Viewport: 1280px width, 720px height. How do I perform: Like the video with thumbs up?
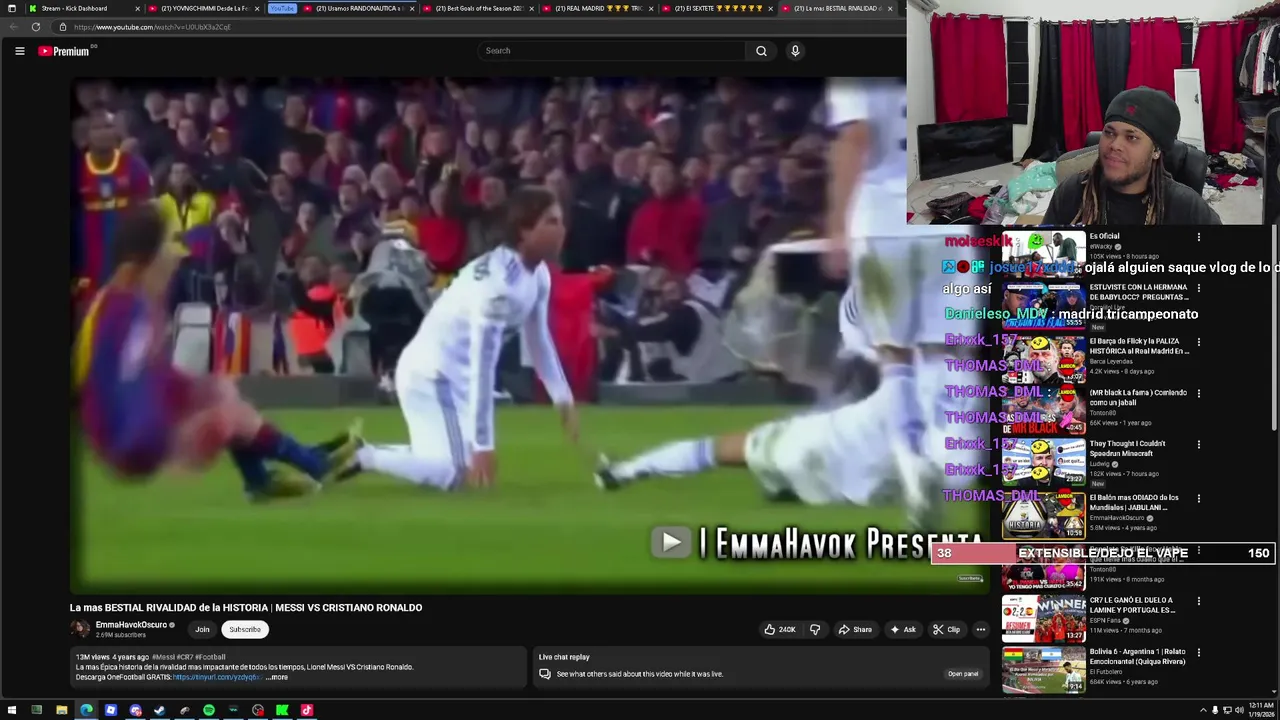click(780, 629)
